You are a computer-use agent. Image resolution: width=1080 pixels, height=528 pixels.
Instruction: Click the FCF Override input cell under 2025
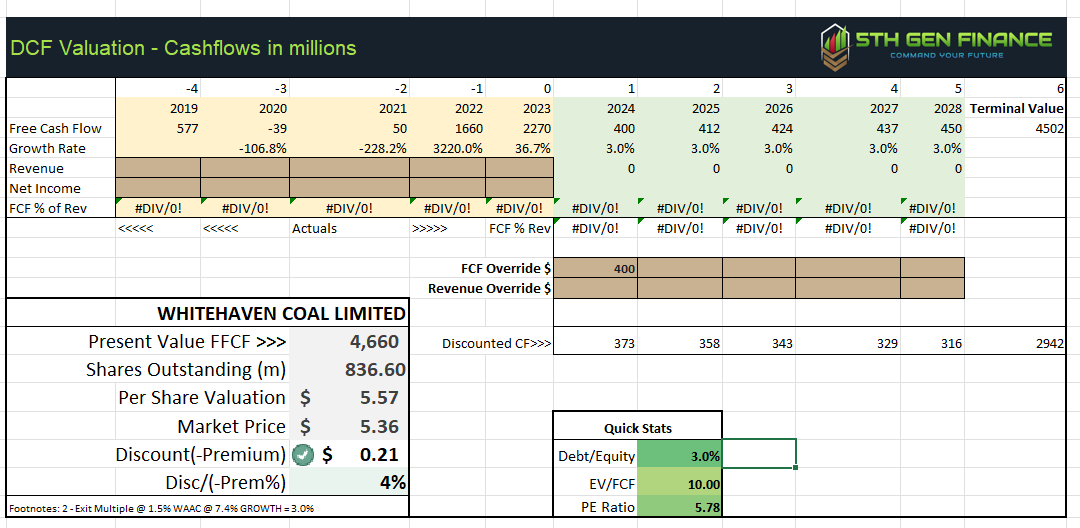click(680, 268)
